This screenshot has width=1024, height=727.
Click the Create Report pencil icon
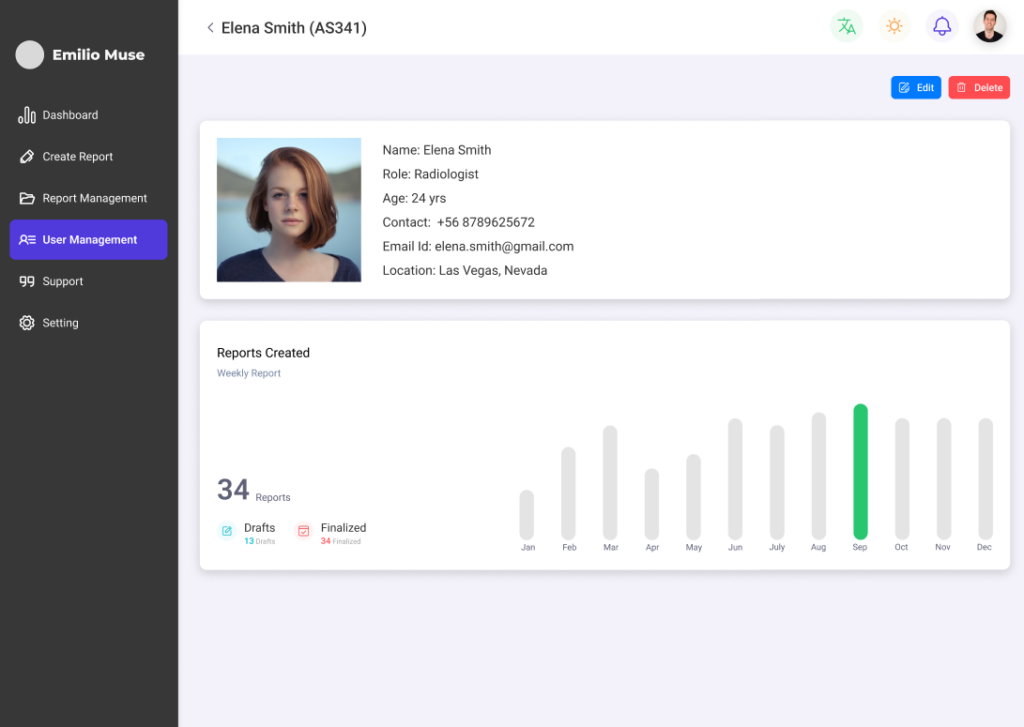coord(27,157)
